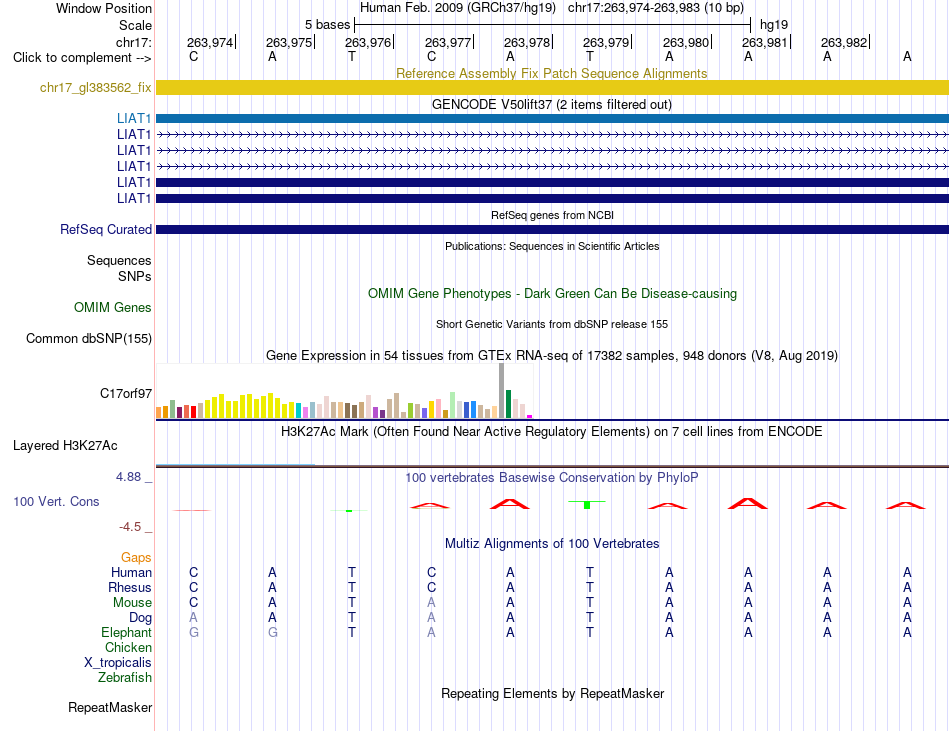Click the 'RepeatMasker' track label
This screenshot has height=731, width=950.
[110, 707]
